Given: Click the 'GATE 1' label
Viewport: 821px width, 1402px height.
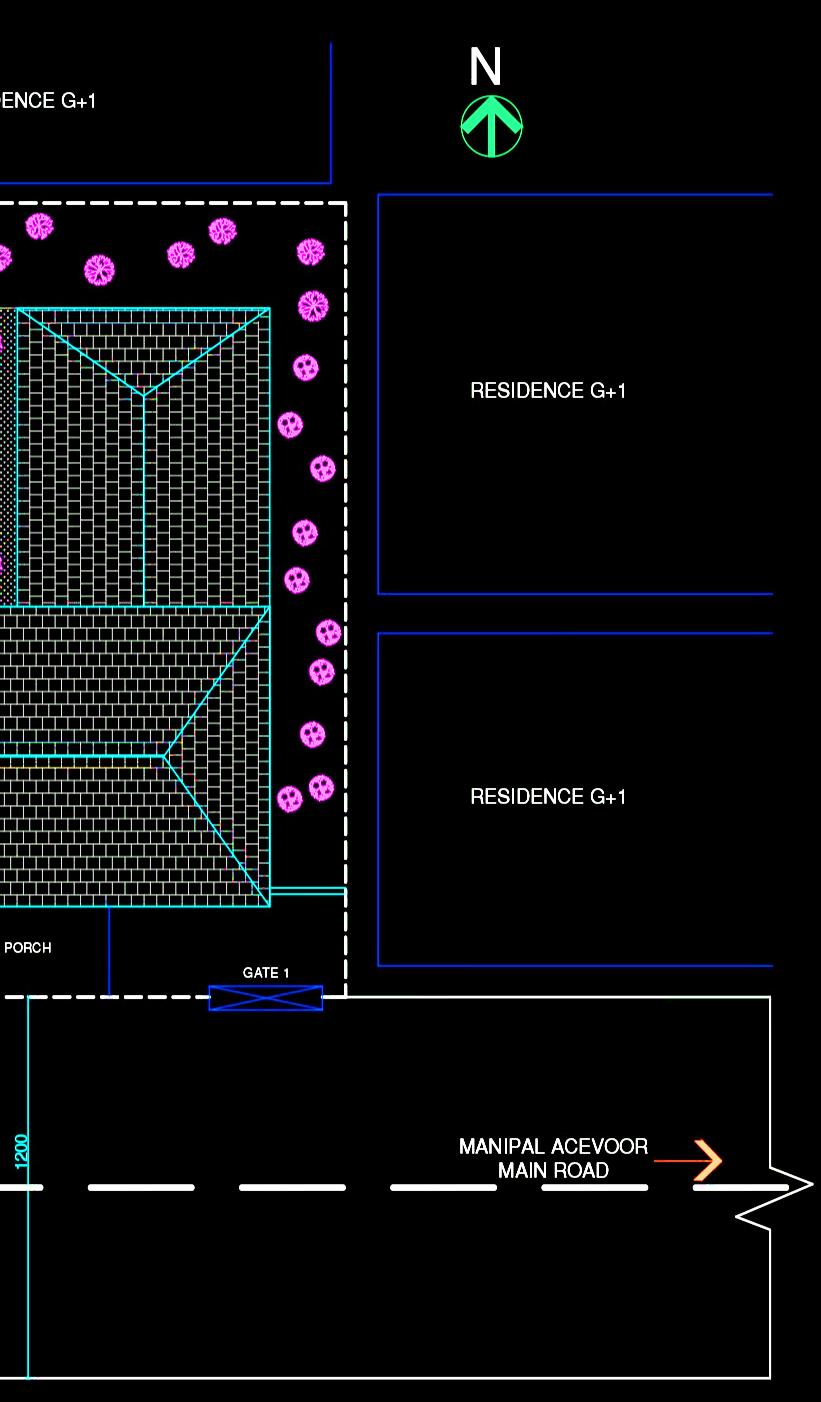Looking at the screenshot, I should 266,973.
